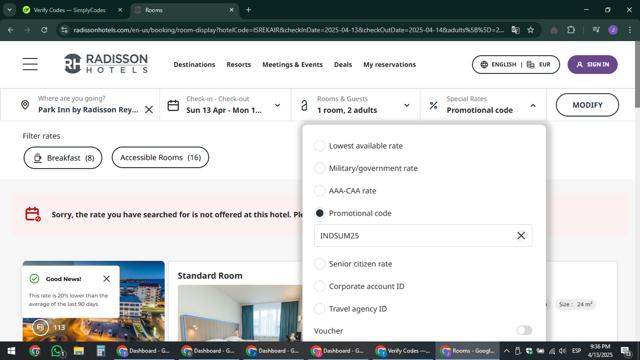Toggle the Voucher switch
Screen dimensions: 640x360
pos(524,330)
